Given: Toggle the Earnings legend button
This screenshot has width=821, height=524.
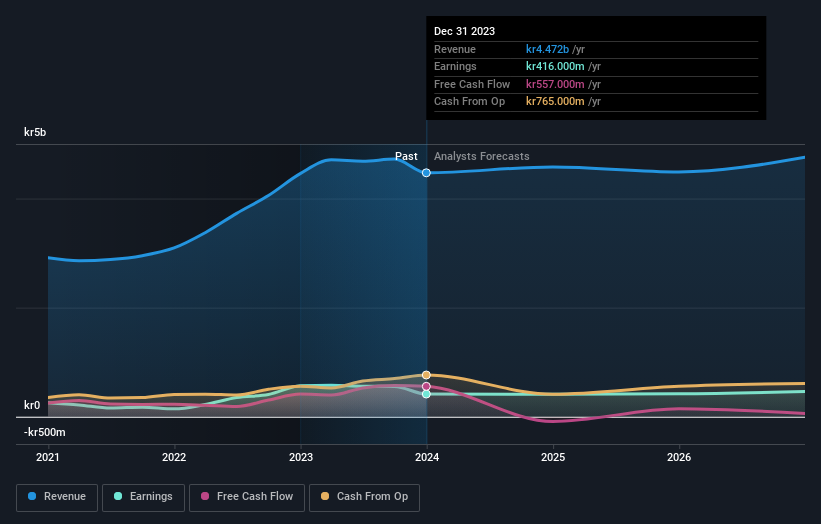Looking at the screenshot, I should pos(143,497).
